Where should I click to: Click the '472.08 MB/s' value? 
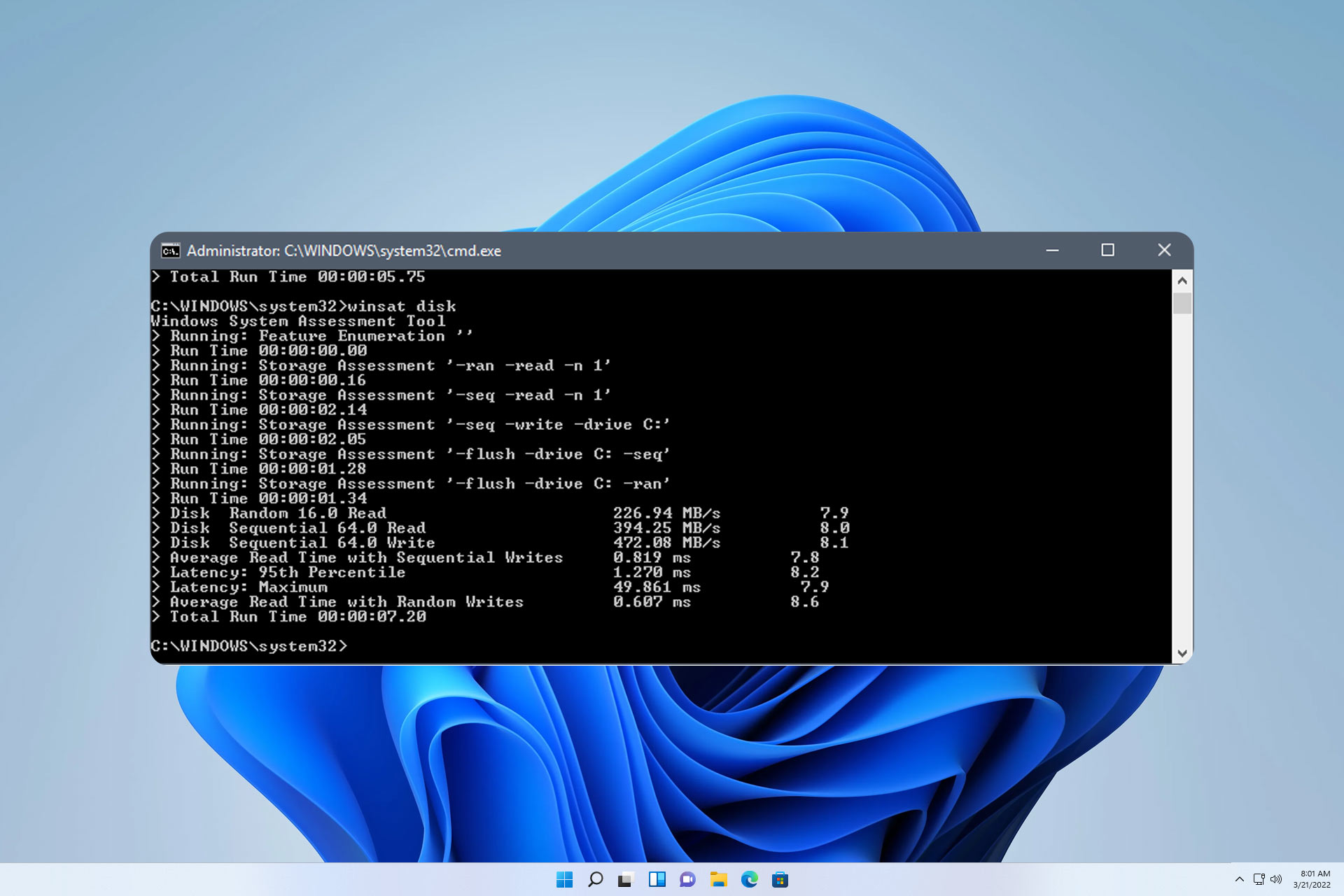666,542
